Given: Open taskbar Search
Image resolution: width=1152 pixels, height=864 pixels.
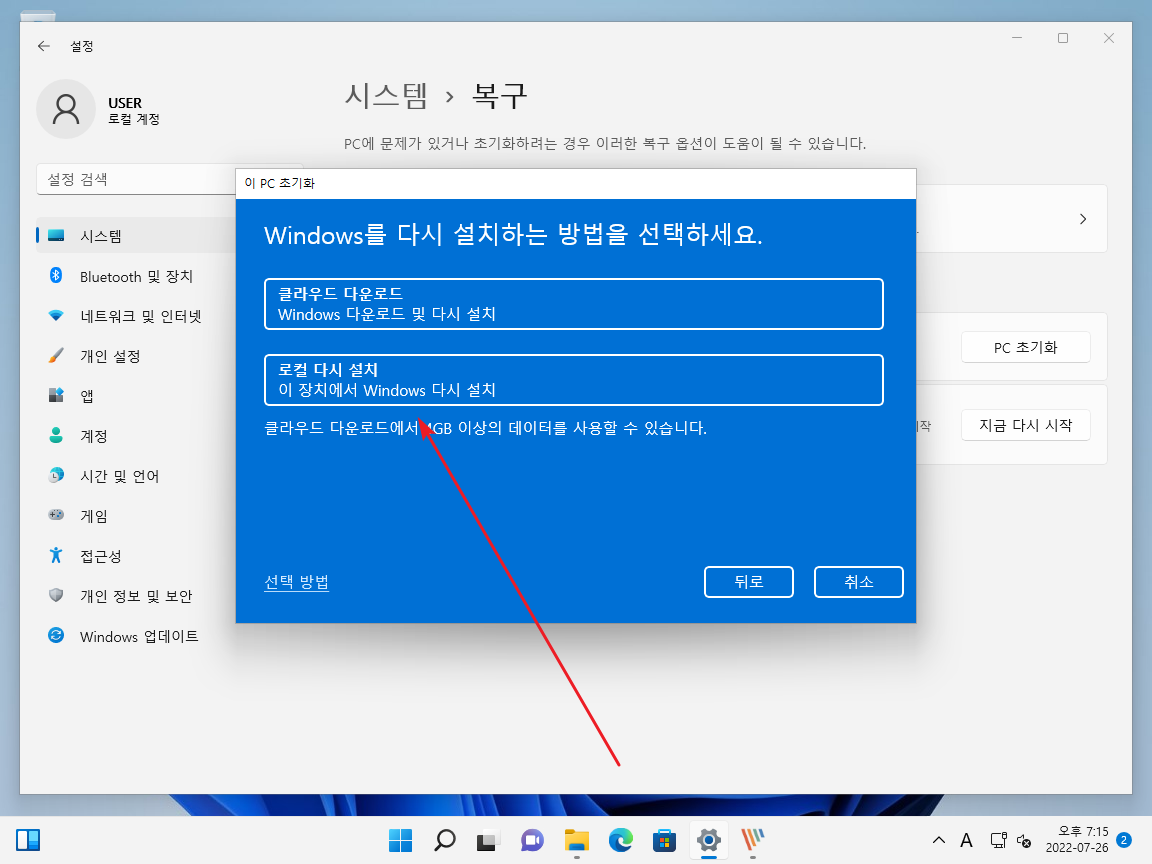Looking at the screenshot, I should 444,840.
